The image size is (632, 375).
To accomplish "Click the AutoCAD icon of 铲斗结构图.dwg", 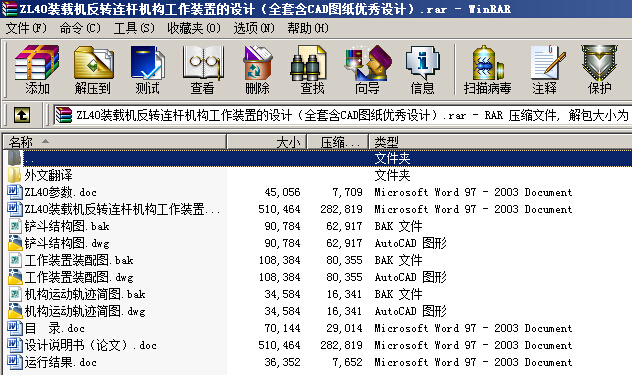I will coord(15,243).
